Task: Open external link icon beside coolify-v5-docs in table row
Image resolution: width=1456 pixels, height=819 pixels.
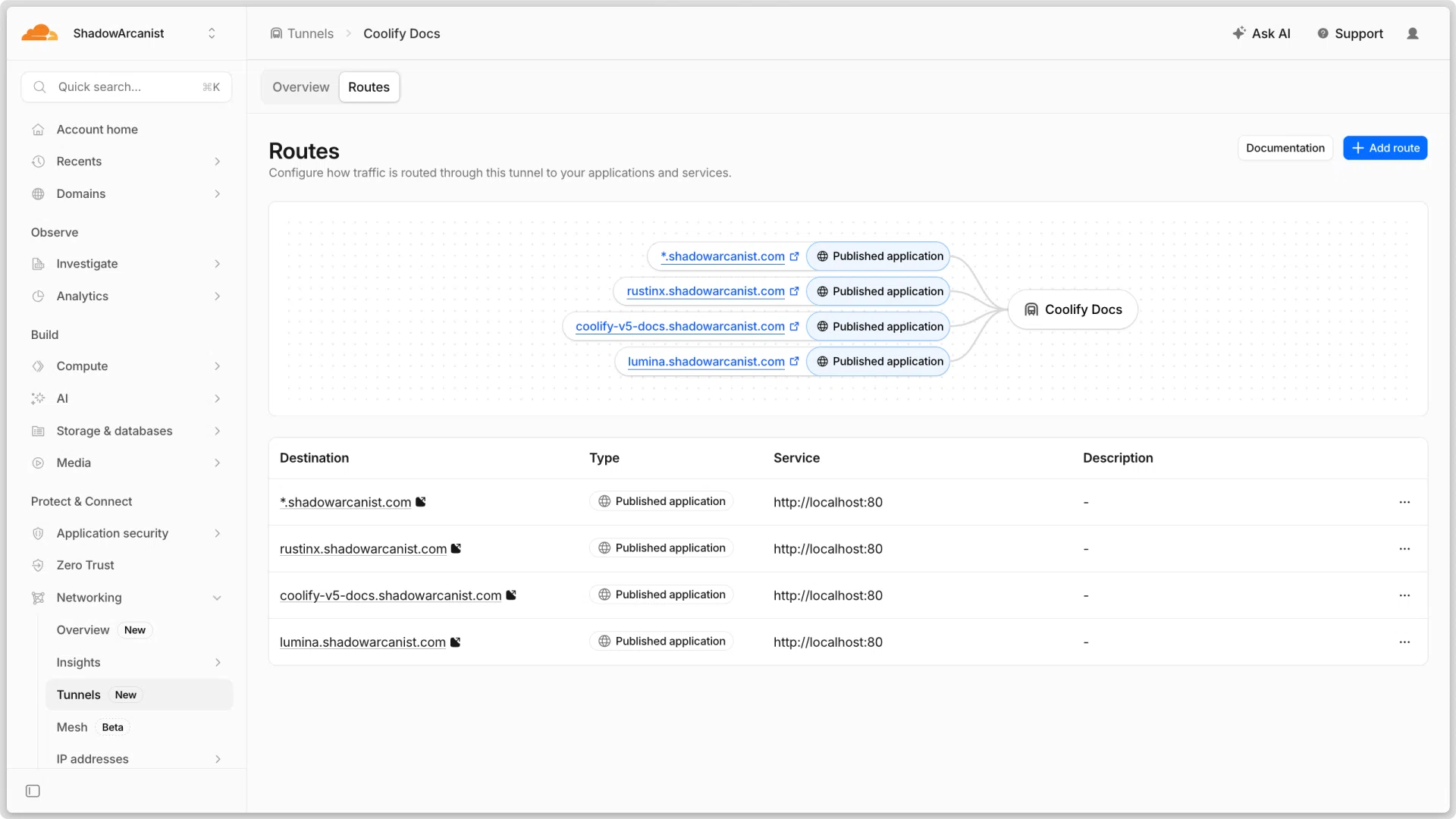Action: (x=511, y=595)
